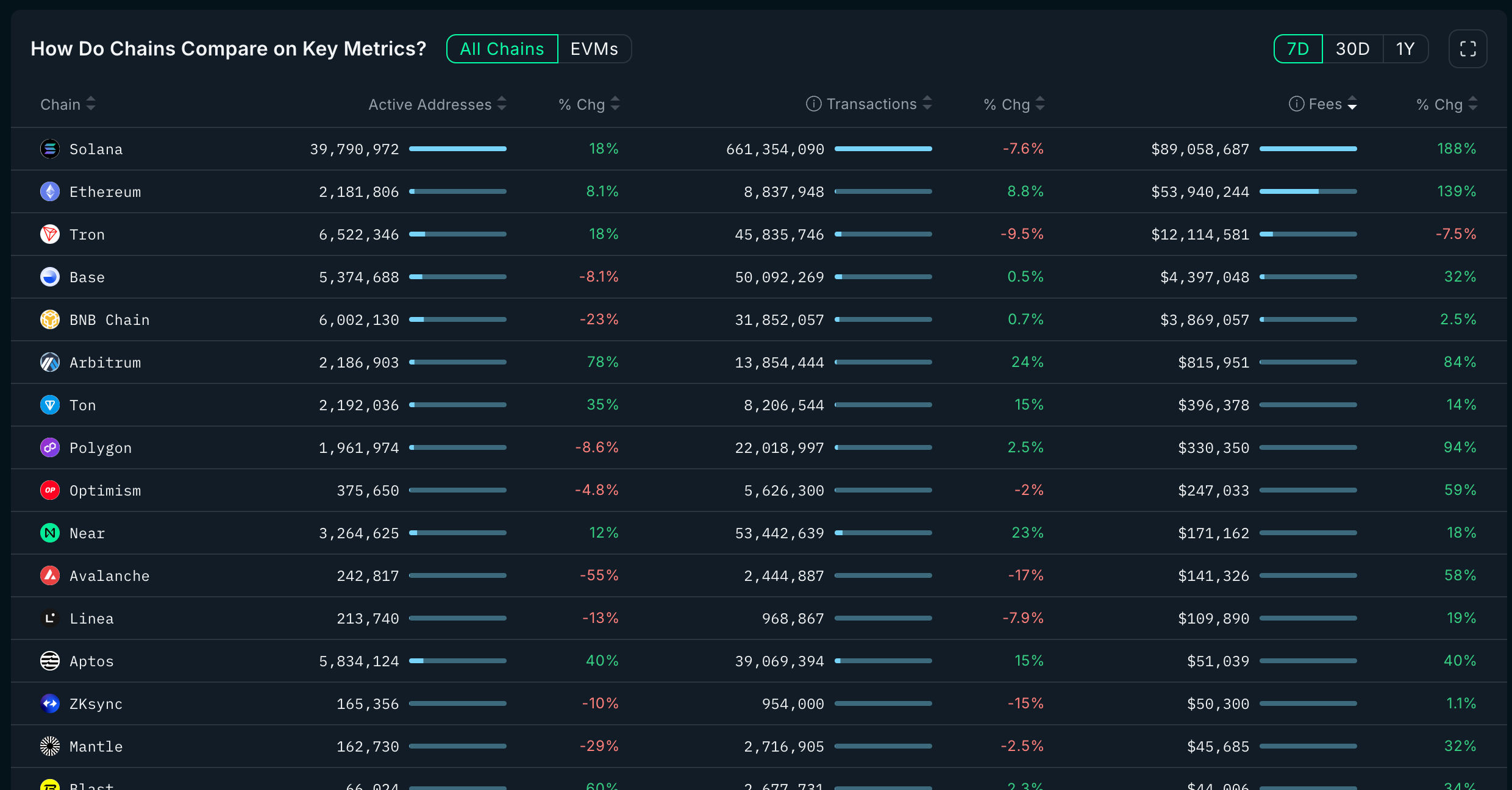Click the Avalanche chain name
This screenshot has height=790, width=1512.
[109, 575]
